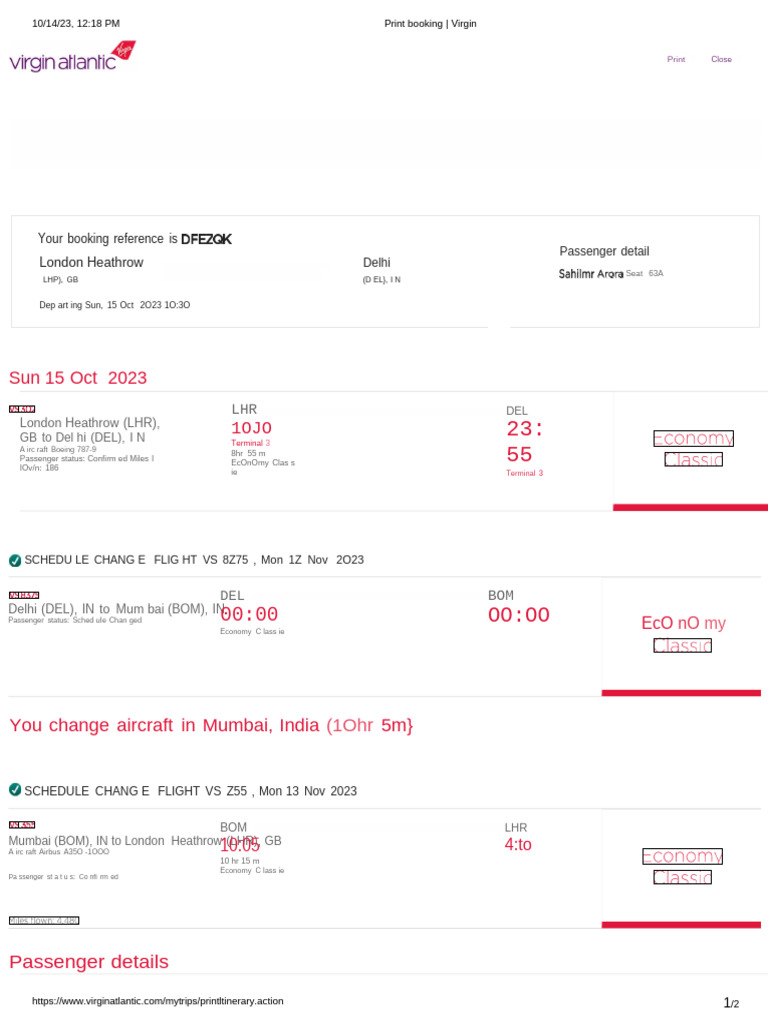Click the change aircraft in Mumbai notice
Viewport: 768px width, 1024px height.
210,726
